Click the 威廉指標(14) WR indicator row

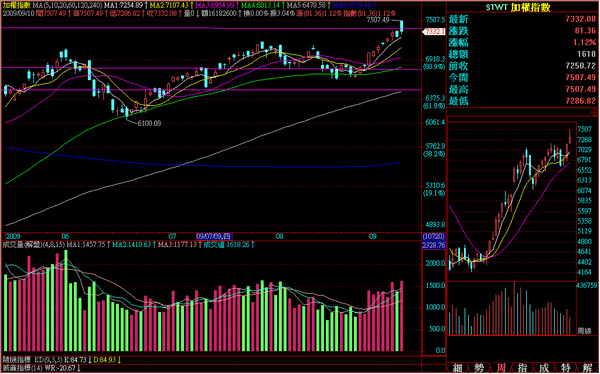pos(42,368)
